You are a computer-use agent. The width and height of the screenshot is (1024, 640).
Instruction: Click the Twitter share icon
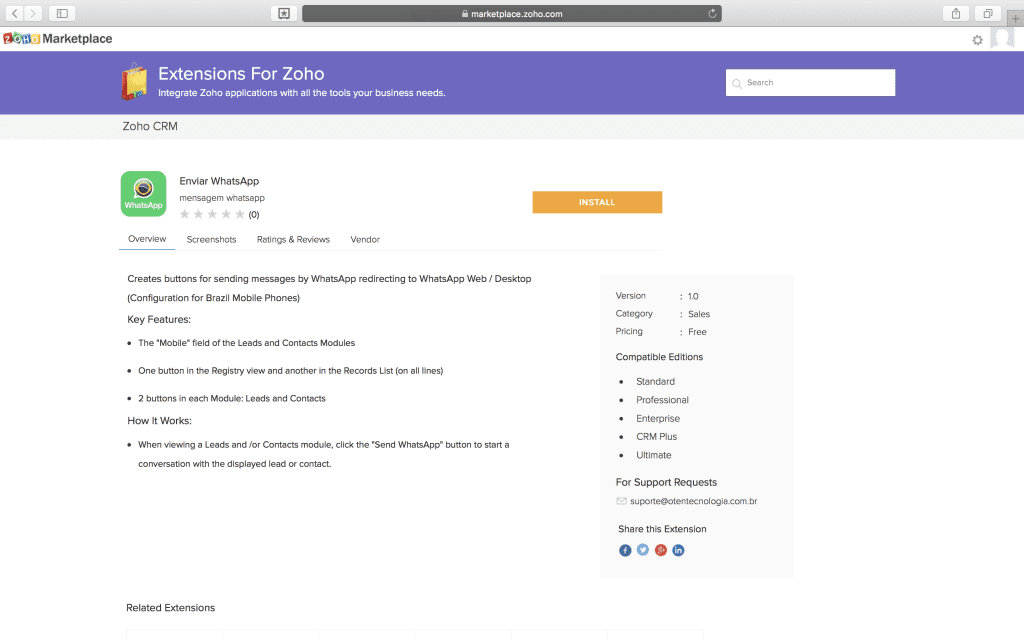click(643, 550)
